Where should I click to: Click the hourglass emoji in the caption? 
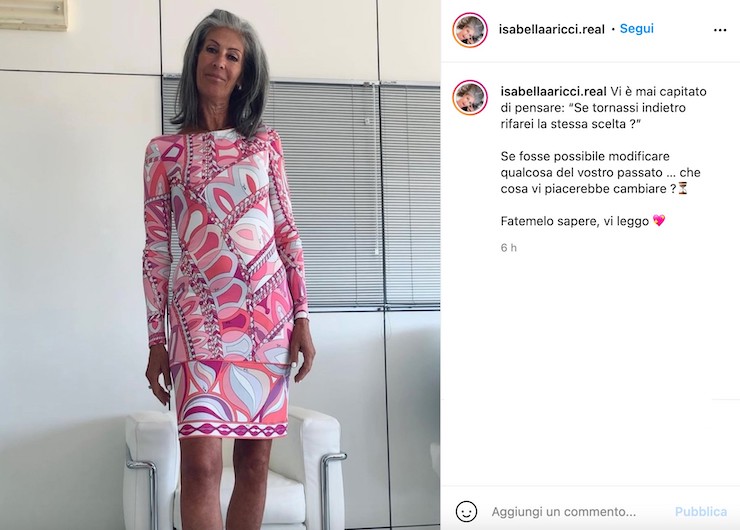[x=682, y=188]
